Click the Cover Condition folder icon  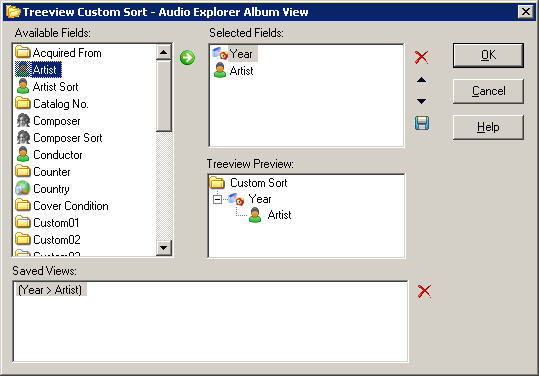point(23,205)
